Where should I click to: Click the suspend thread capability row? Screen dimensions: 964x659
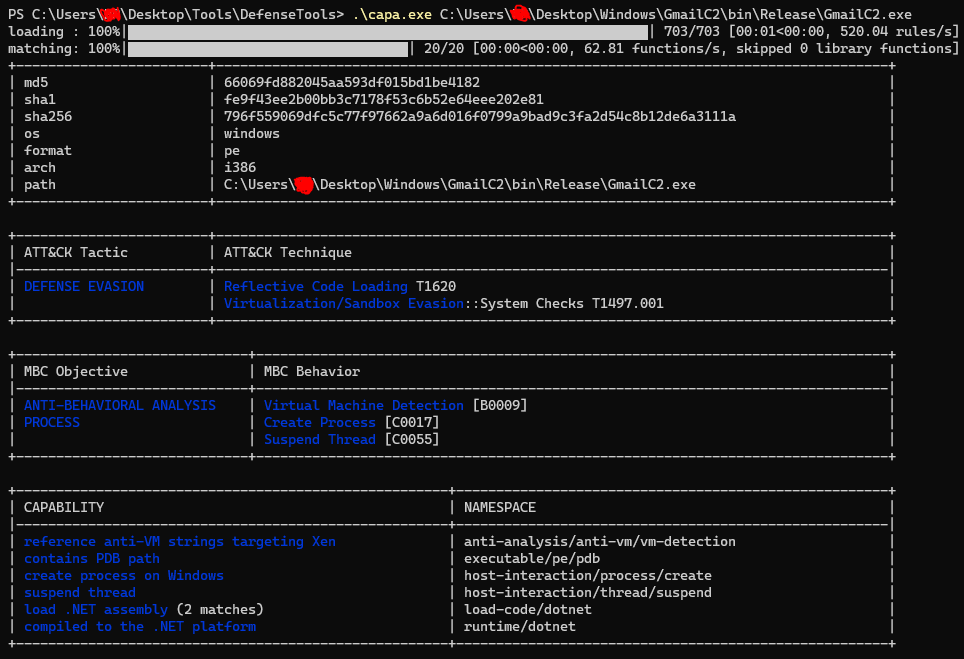click(x=80, y=593)
